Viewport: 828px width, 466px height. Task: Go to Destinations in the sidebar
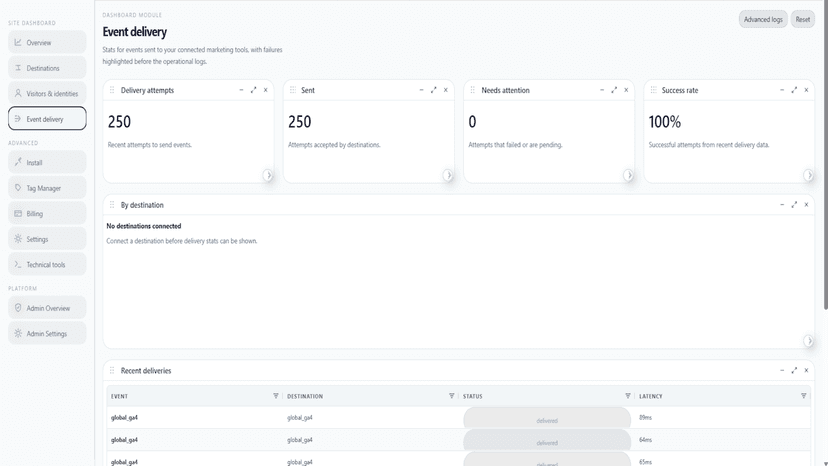coord(47,68)
